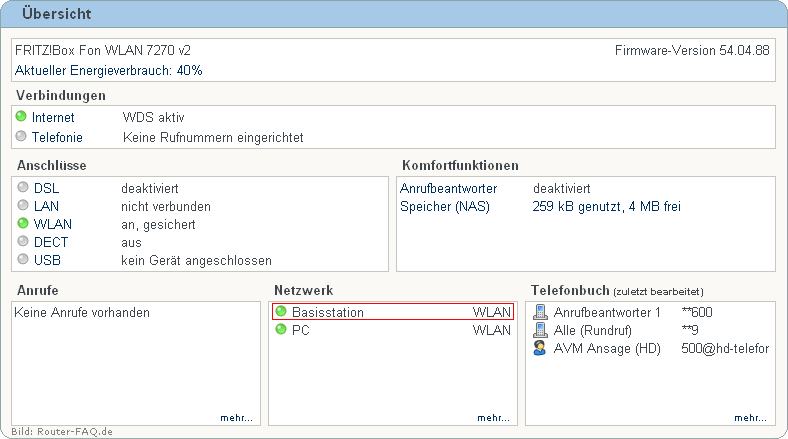Open Aktueller Energieverbrauch: 40% link
This screenshot has width=788, height=439.
coord(109,70)
